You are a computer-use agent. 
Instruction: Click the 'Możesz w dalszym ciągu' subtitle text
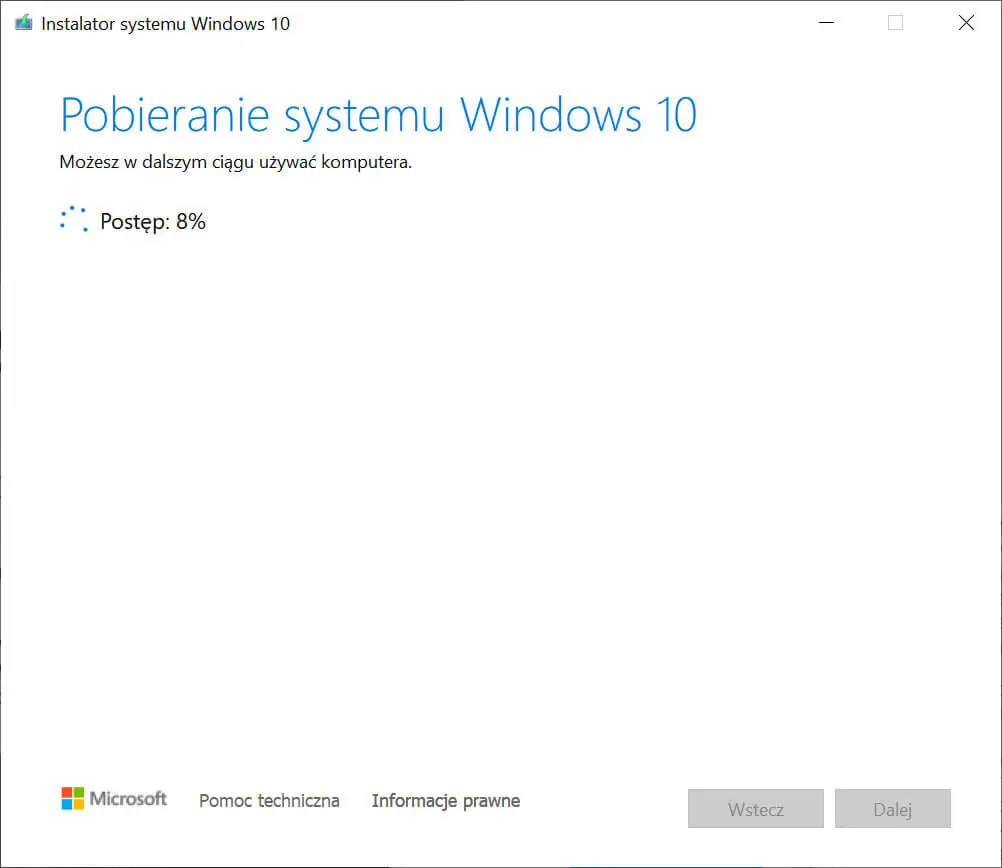[x=236, y=162]
